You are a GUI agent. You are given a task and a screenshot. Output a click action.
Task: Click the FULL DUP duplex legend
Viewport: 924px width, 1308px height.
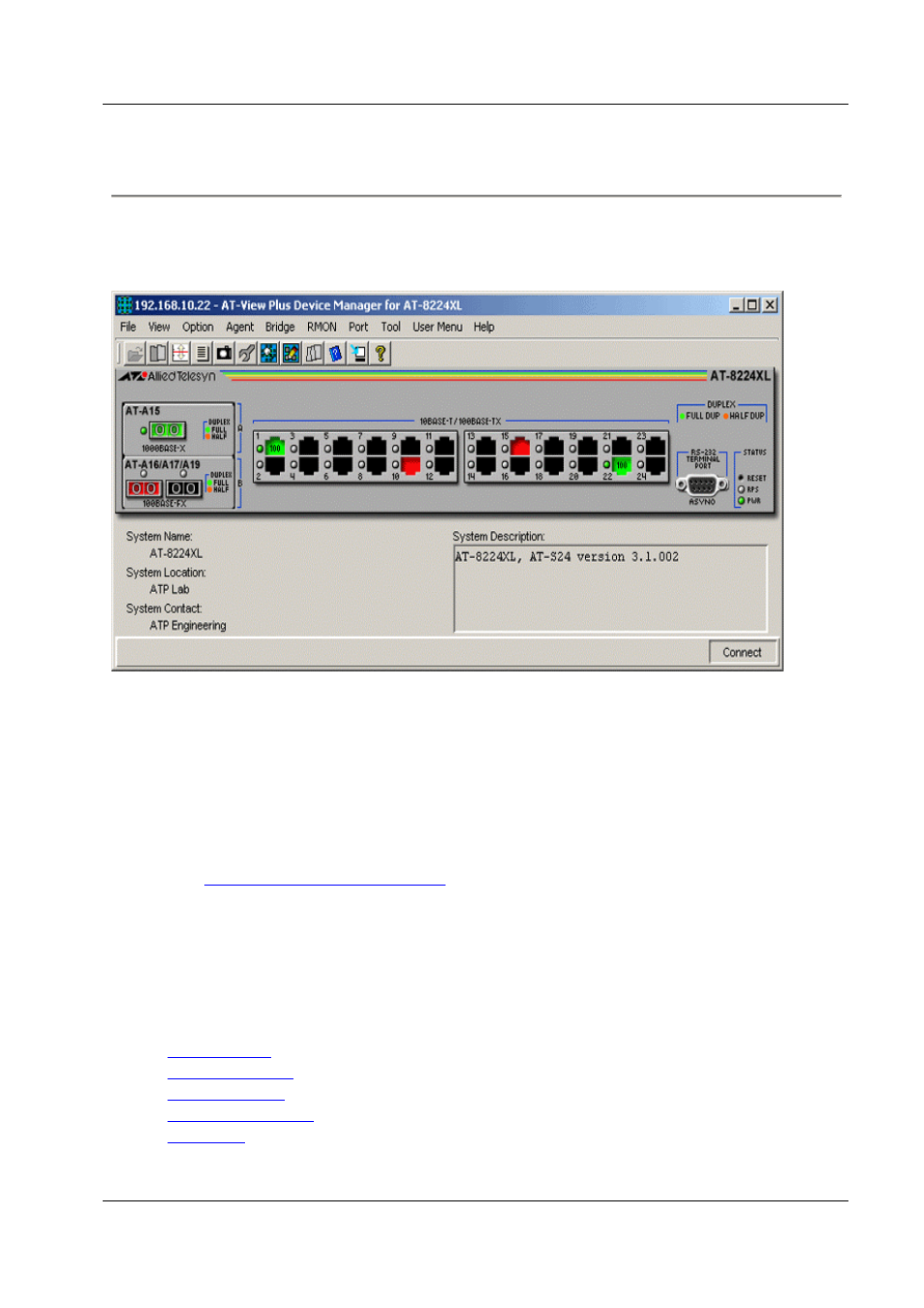699,416
